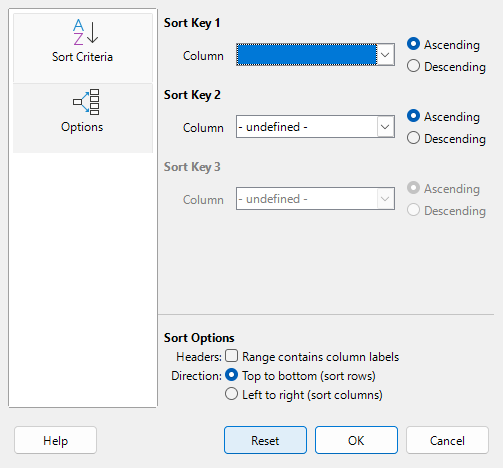Confirm sorting with OK button
Viewport: 503px width, 468px height.
pos(356,440)
